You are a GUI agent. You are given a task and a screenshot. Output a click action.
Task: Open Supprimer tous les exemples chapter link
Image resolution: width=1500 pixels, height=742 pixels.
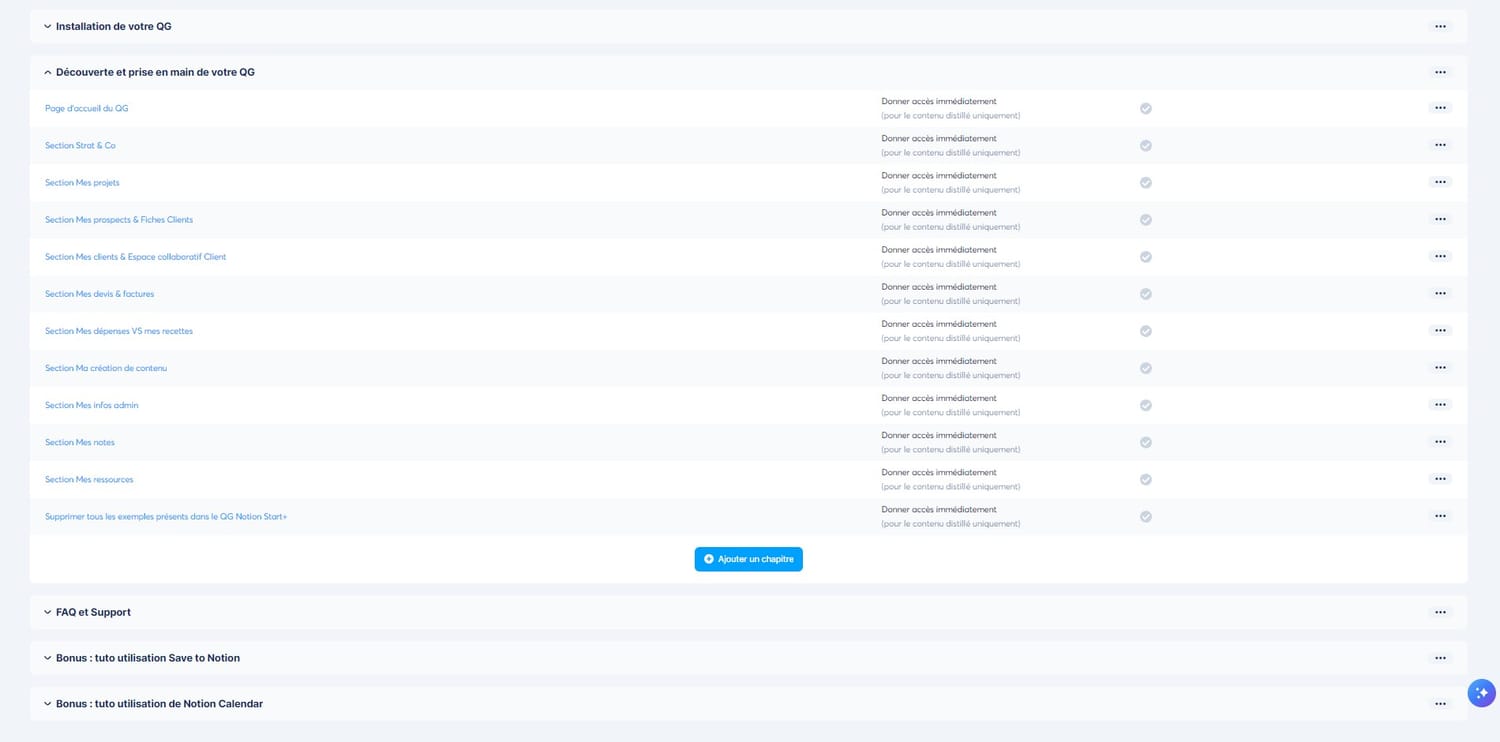tap(166, 516)
